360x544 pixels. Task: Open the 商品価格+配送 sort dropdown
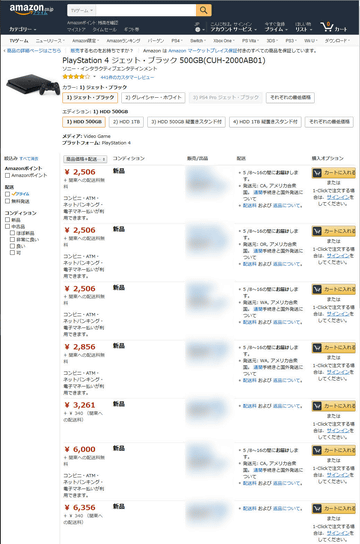[x=85, y=159]
